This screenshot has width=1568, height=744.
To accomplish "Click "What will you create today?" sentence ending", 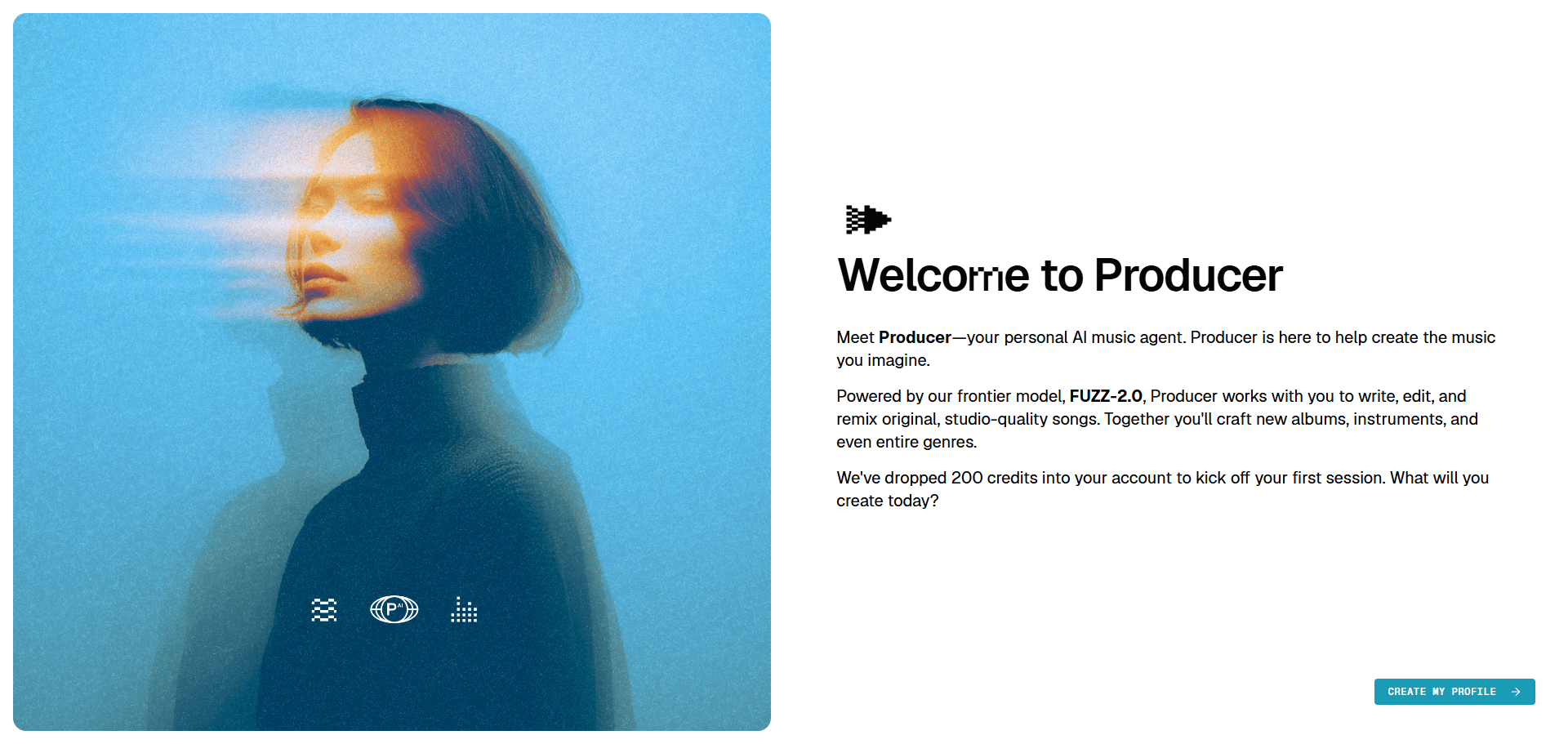I will pos(1163,489).
